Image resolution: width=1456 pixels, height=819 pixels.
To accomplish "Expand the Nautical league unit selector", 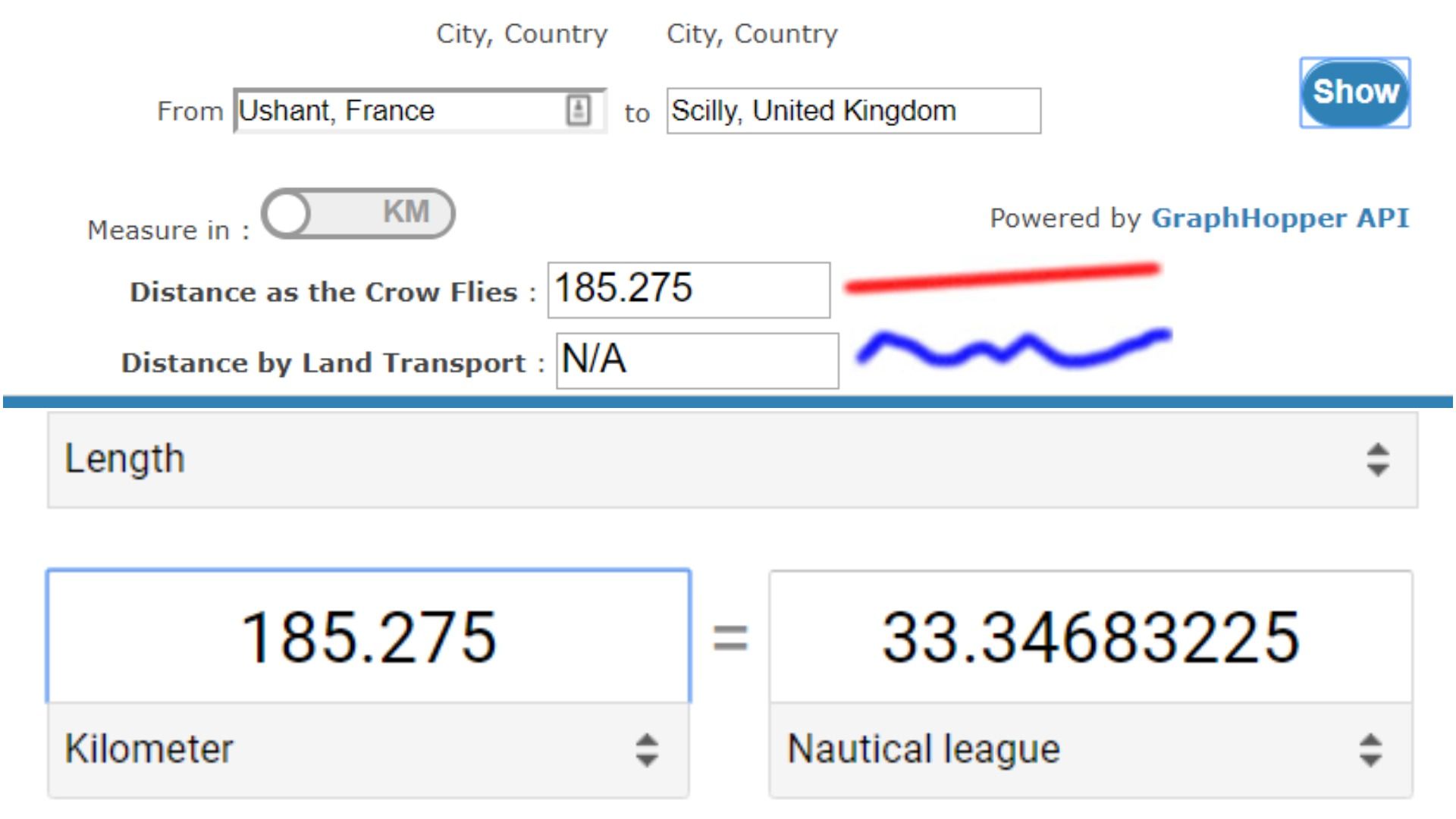I will point(1090,749).
